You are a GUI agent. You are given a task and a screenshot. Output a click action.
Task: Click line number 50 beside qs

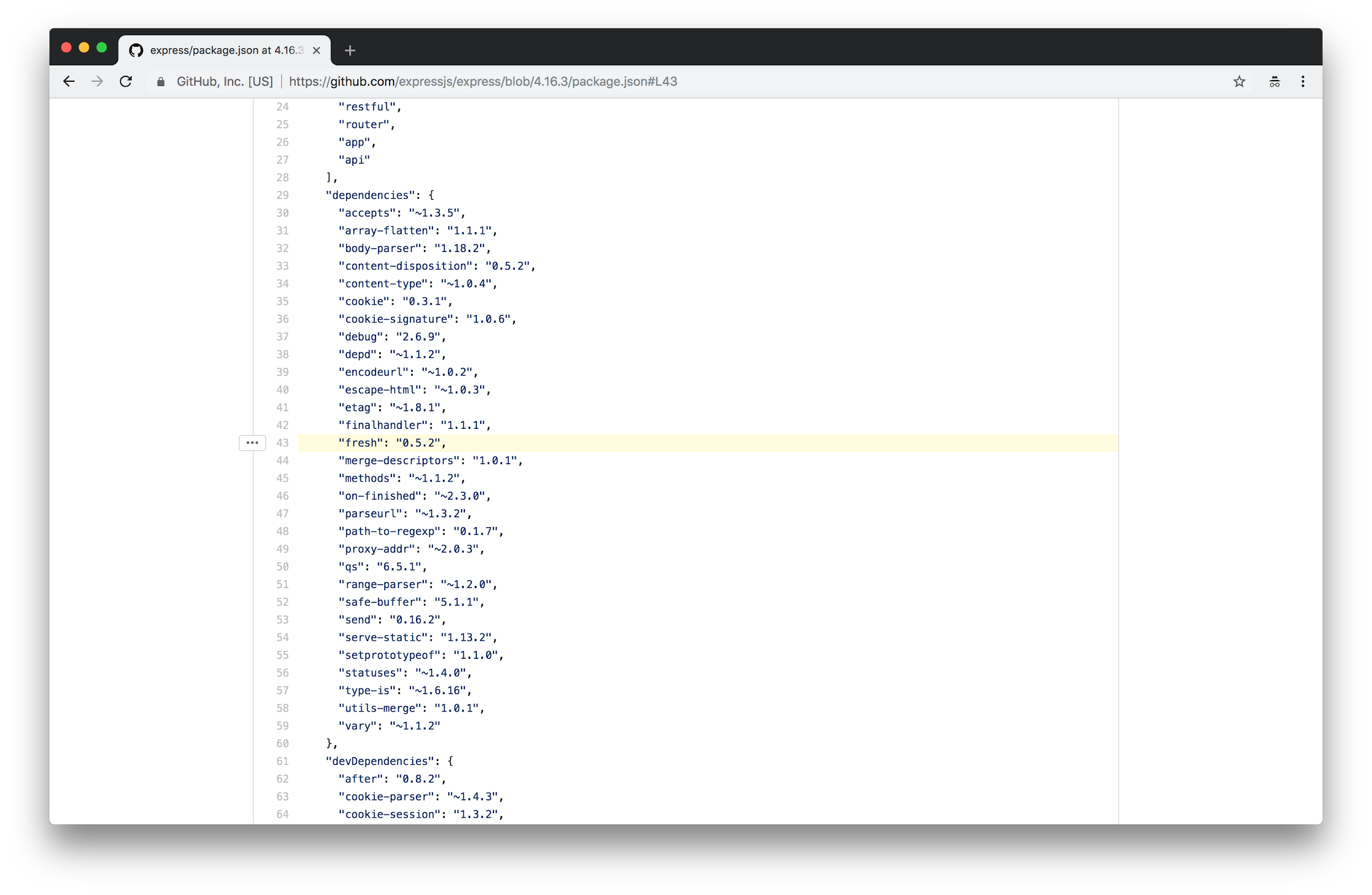pos(283,567)
